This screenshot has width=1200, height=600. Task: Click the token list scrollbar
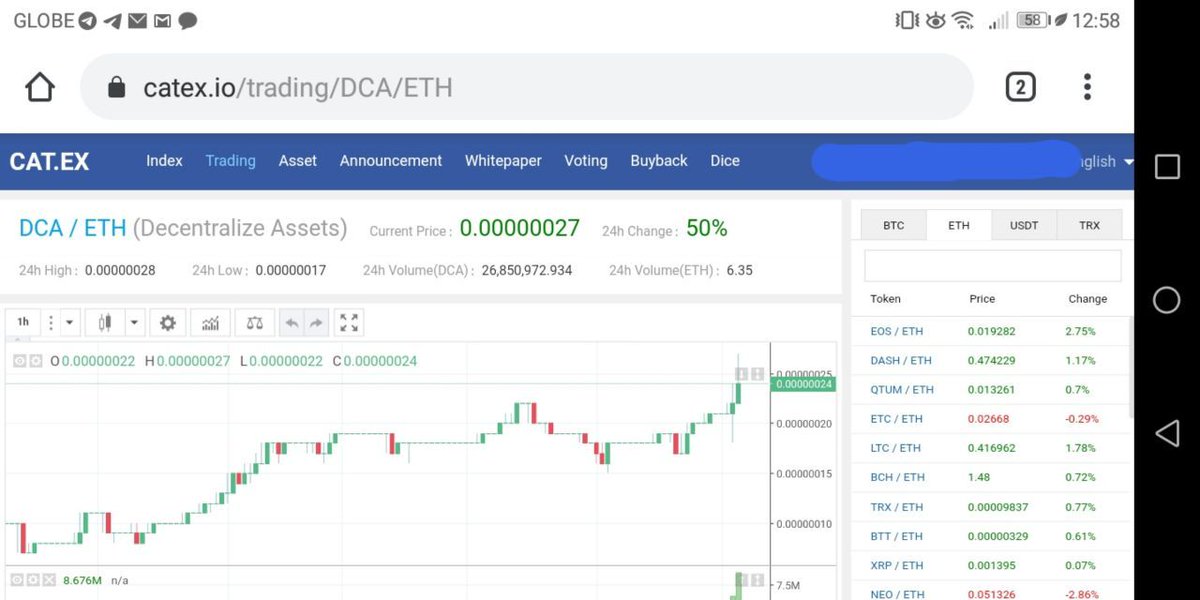[1131, 367]
